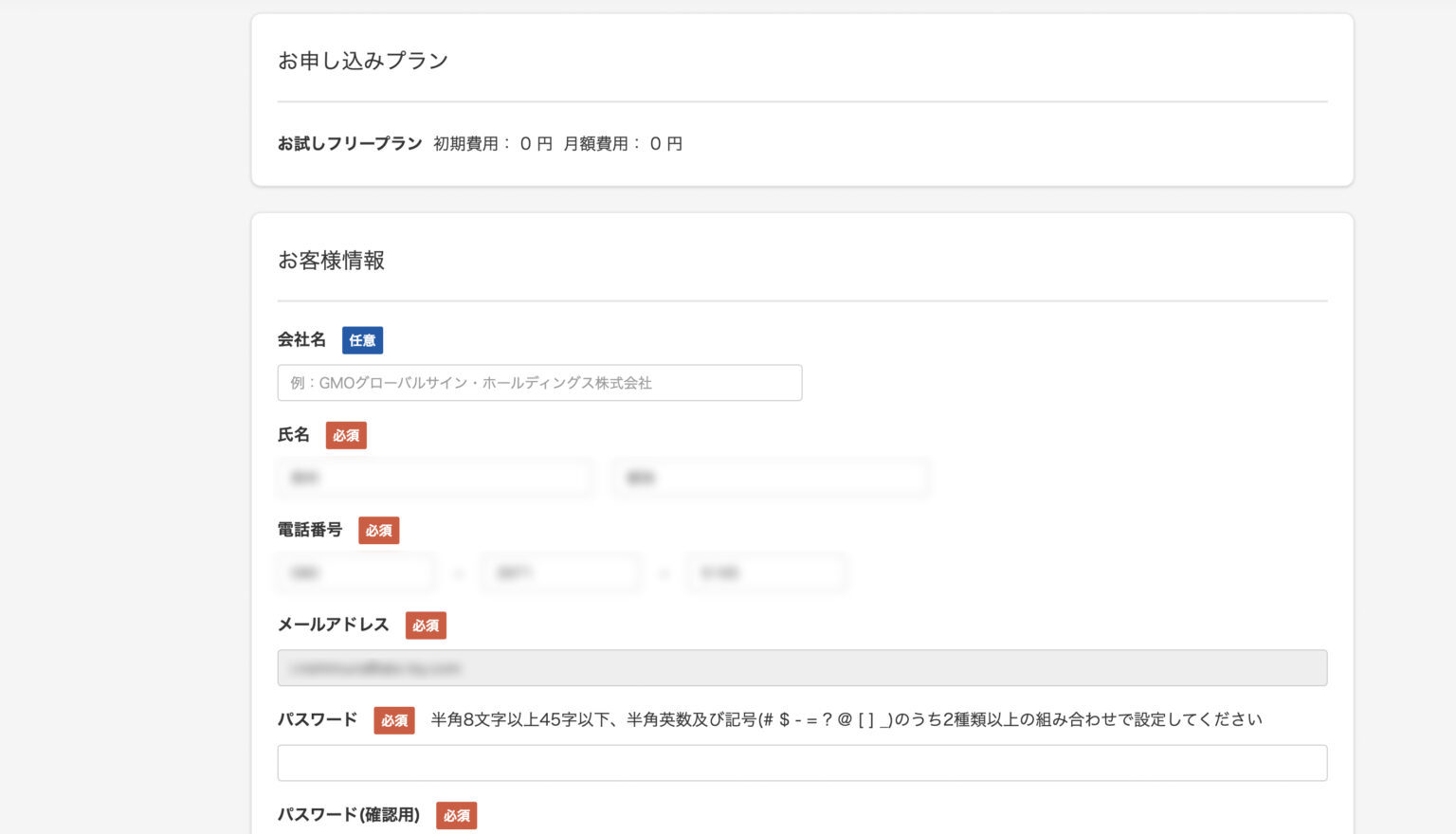Click the お申し込みプラン section heading
The width and height of the screenshot is (1456, 834).
click(362, 61)
